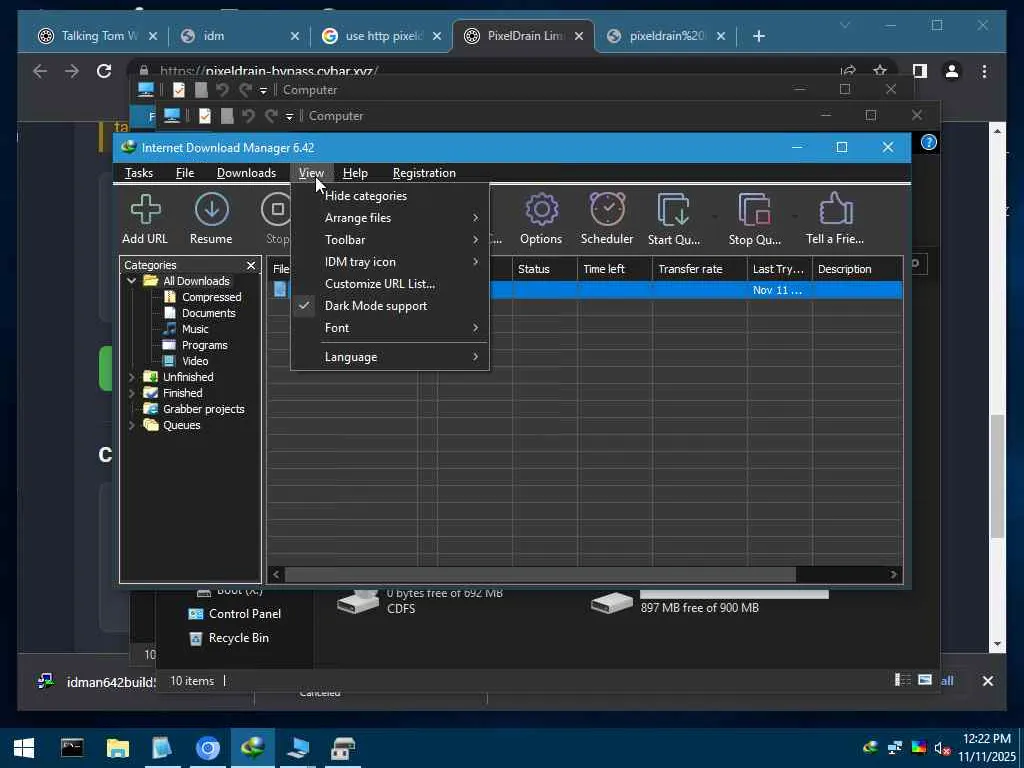Open the Tasks menu
This screenshot has height=768, width=1024.
coord(138,173)
